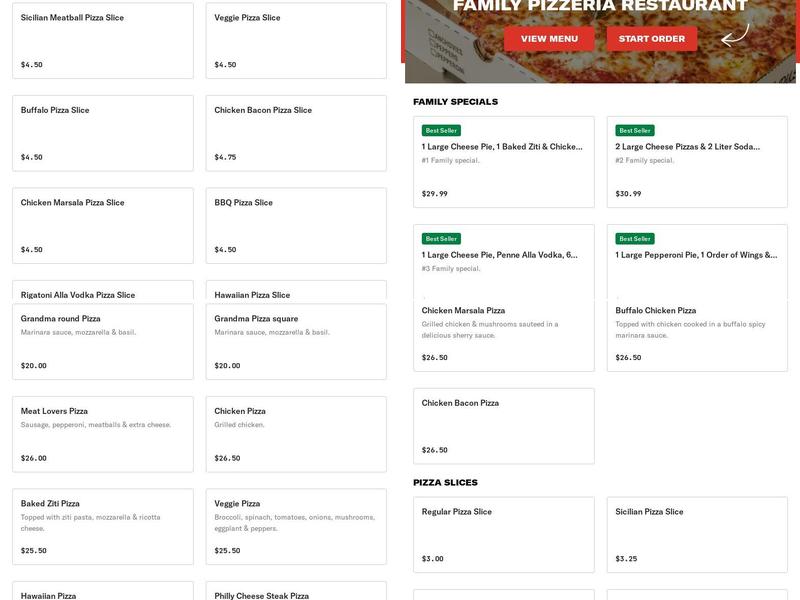Viewport: 800px width, 600px height.
Task: Choose the Chicken Bacon Pizza Slice priced $4.75
Action: tap(295, 133)
